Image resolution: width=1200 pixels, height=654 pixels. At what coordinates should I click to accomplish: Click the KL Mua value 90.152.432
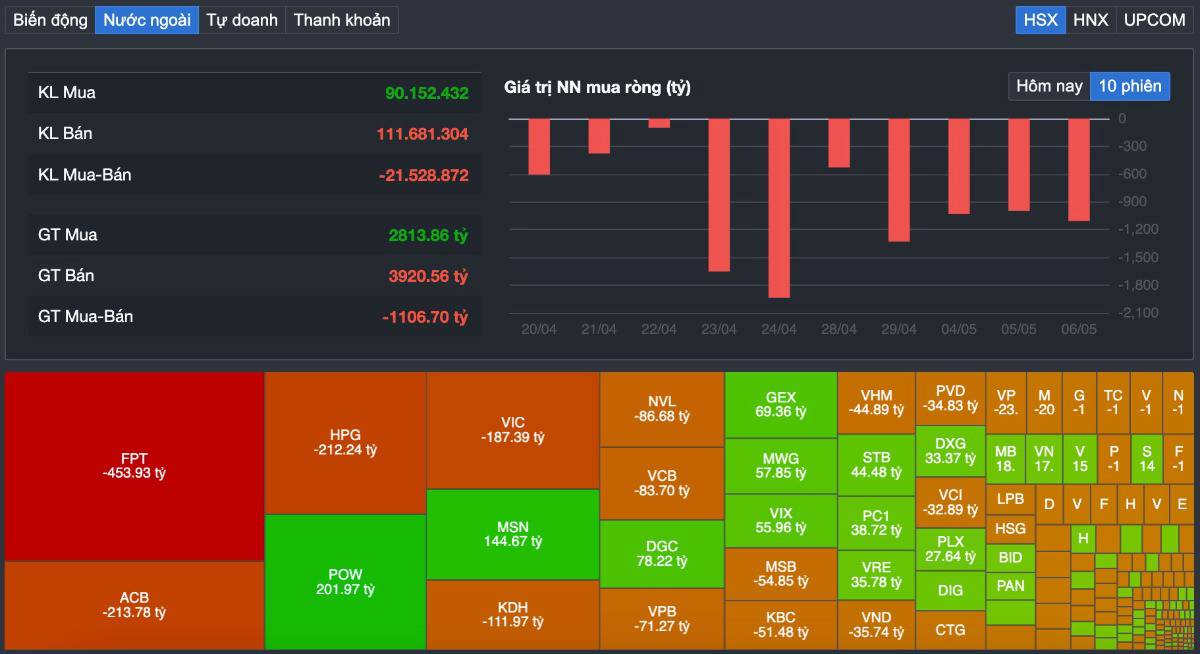point(427,93)
